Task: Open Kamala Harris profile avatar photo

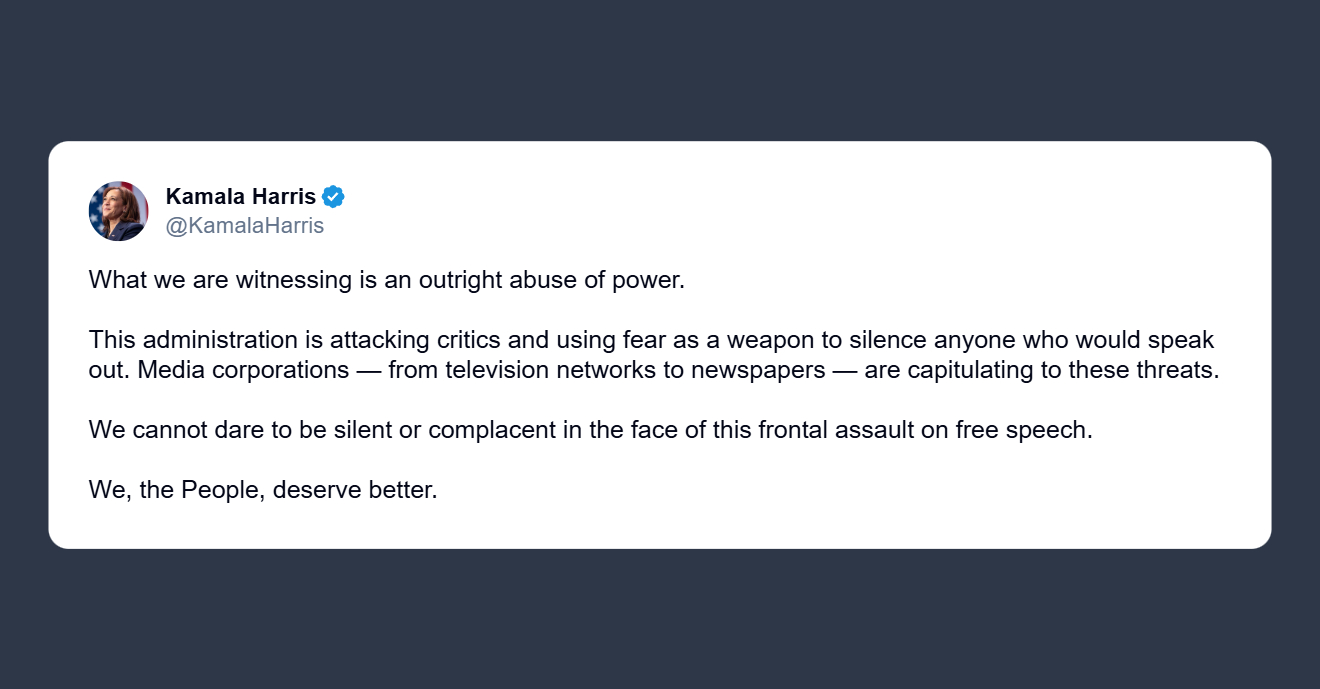Action: click(x=118, y=211)
